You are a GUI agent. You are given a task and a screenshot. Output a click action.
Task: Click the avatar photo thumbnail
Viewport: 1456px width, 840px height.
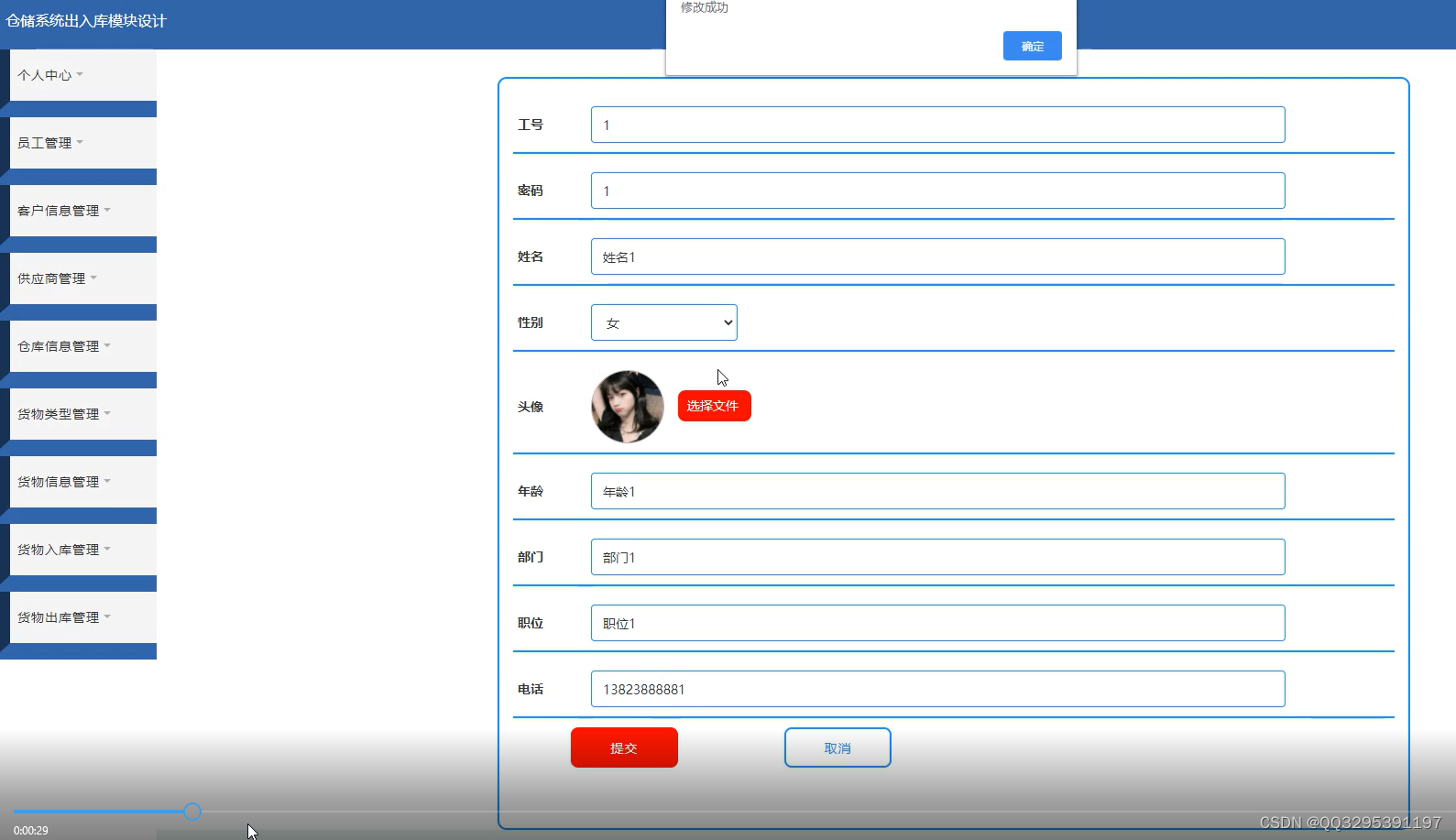tap(628, 407)
